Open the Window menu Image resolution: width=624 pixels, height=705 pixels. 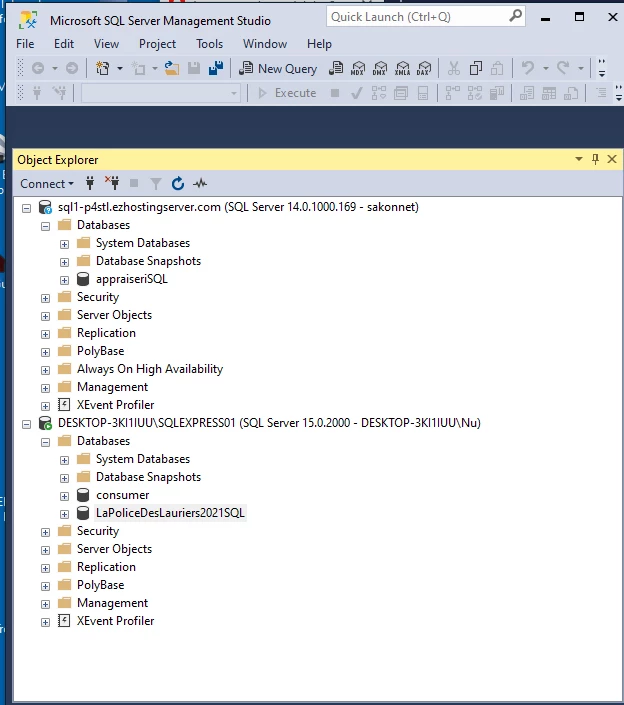point(265,44)
